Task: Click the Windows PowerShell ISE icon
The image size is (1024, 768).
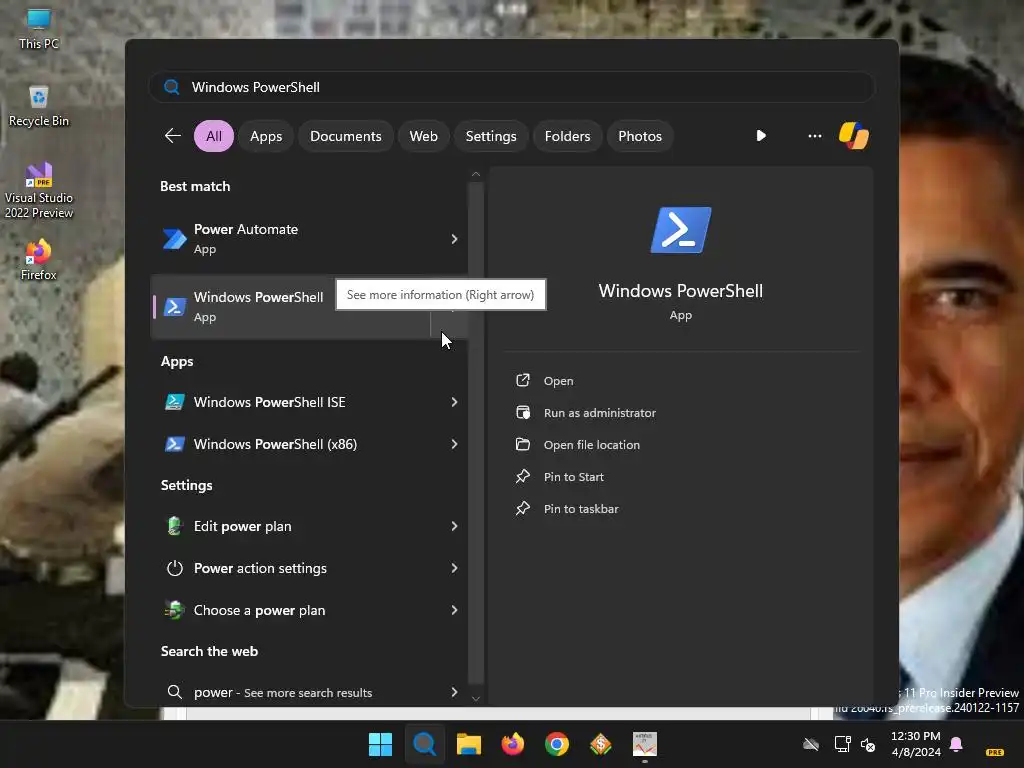Action: [x=174, y=402]
